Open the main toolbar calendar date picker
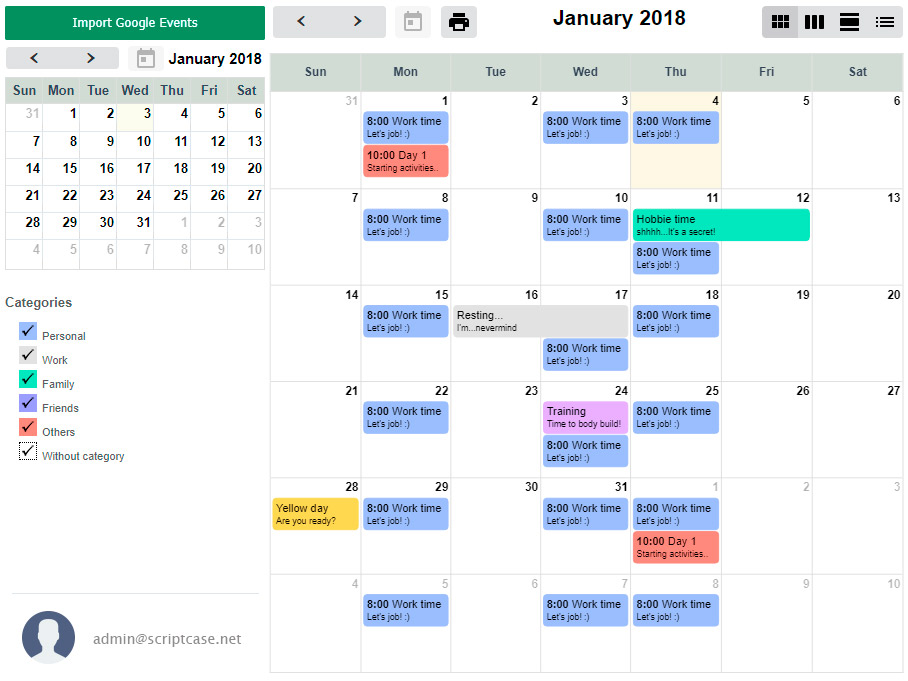 (412, 22)
